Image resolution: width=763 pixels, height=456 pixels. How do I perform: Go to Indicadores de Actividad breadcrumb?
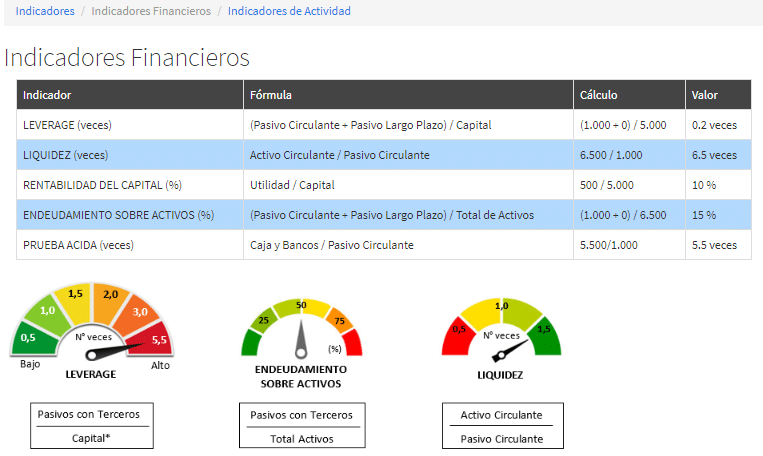pos(289,11)
